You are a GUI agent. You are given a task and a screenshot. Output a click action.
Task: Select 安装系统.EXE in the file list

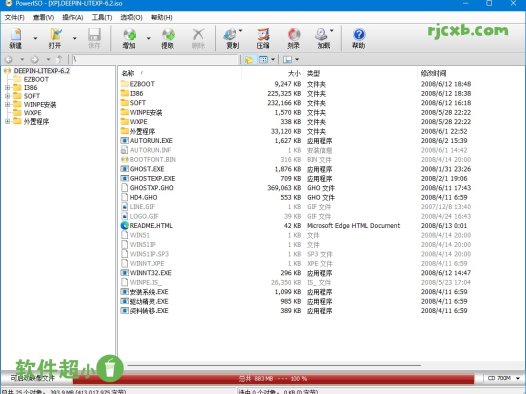[149, 292]
